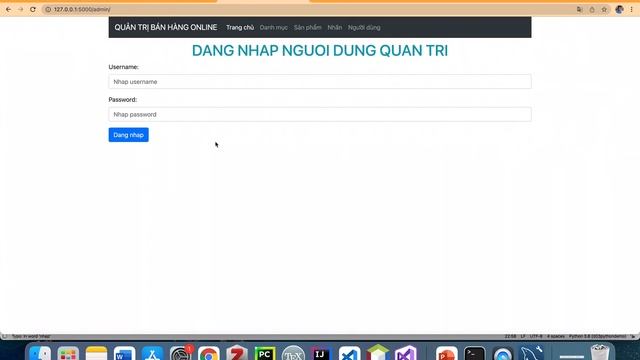Open the TeX app from the Dock
Image resolution: width=640 pixels, height=360 pixels.
coord(293,353)
